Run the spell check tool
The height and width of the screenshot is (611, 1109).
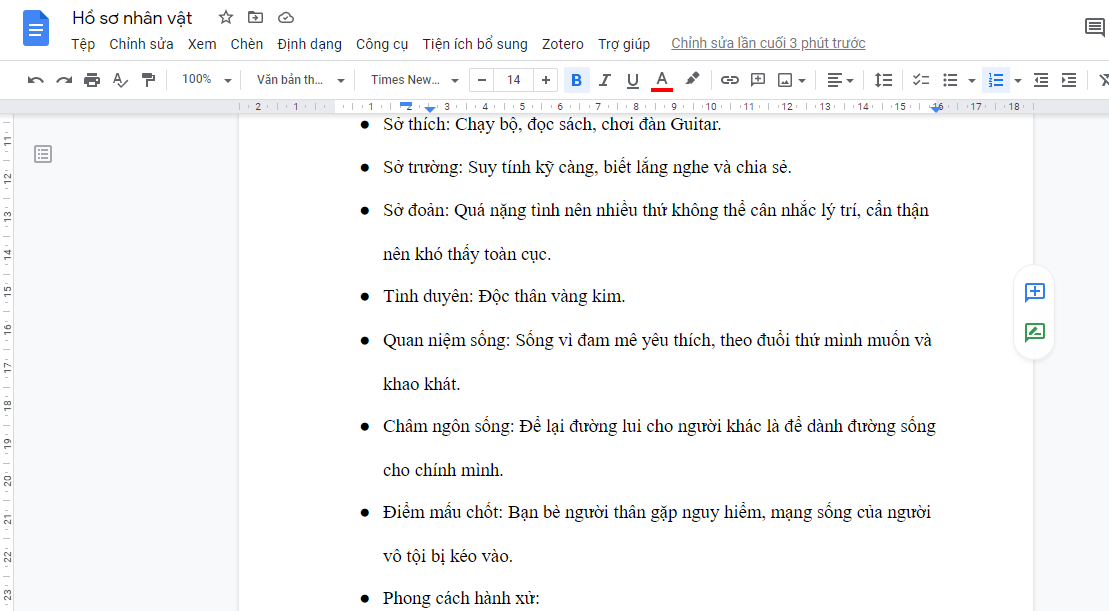[x=120, y=80]
